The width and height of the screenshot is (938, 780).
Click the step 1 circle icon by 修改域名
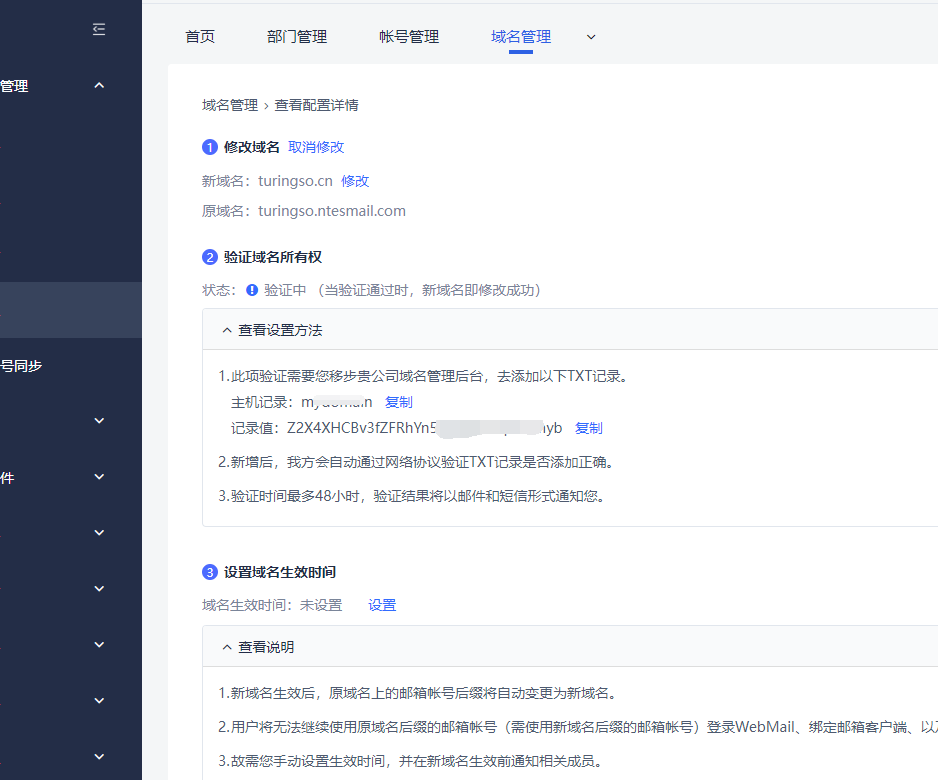210,147
